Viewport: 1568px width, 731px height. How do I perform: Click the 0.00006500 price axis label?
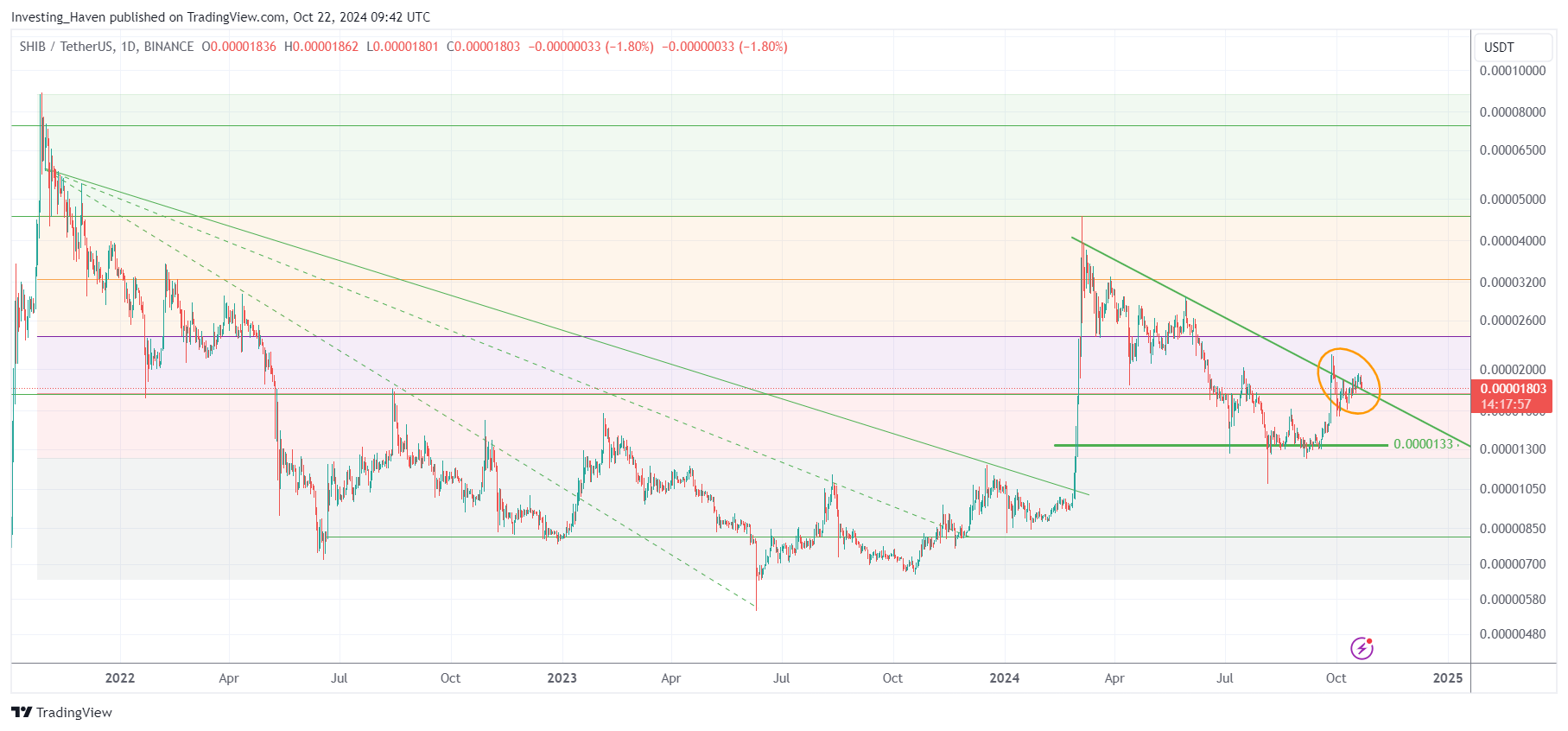[x=1513, y=150]
